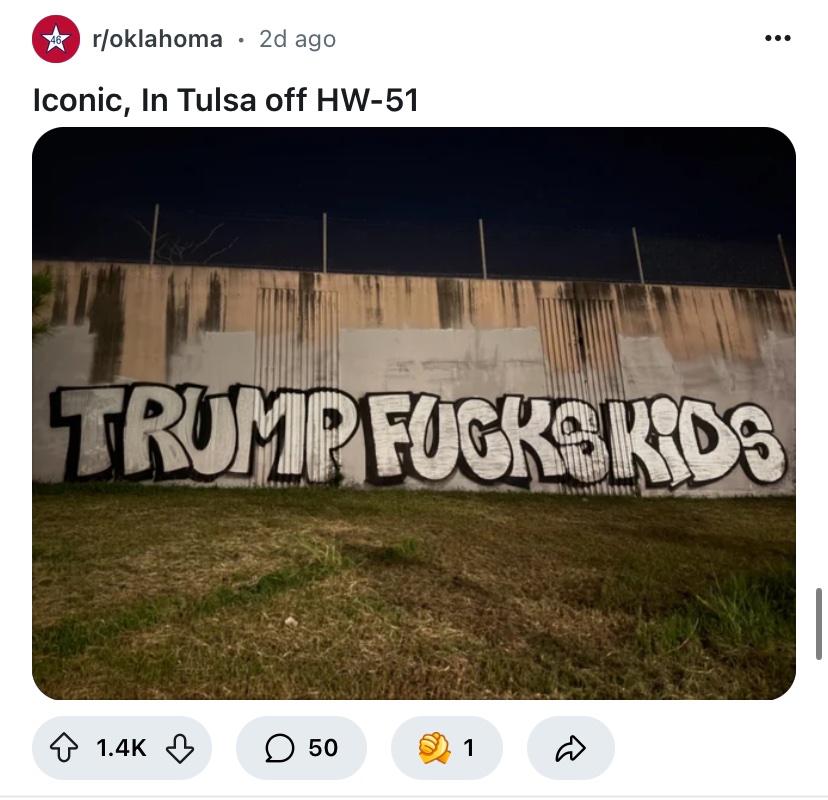Open the three-dot overflow menu
The width and height of the screenshot is (828, 800).
tap(778, 38)
